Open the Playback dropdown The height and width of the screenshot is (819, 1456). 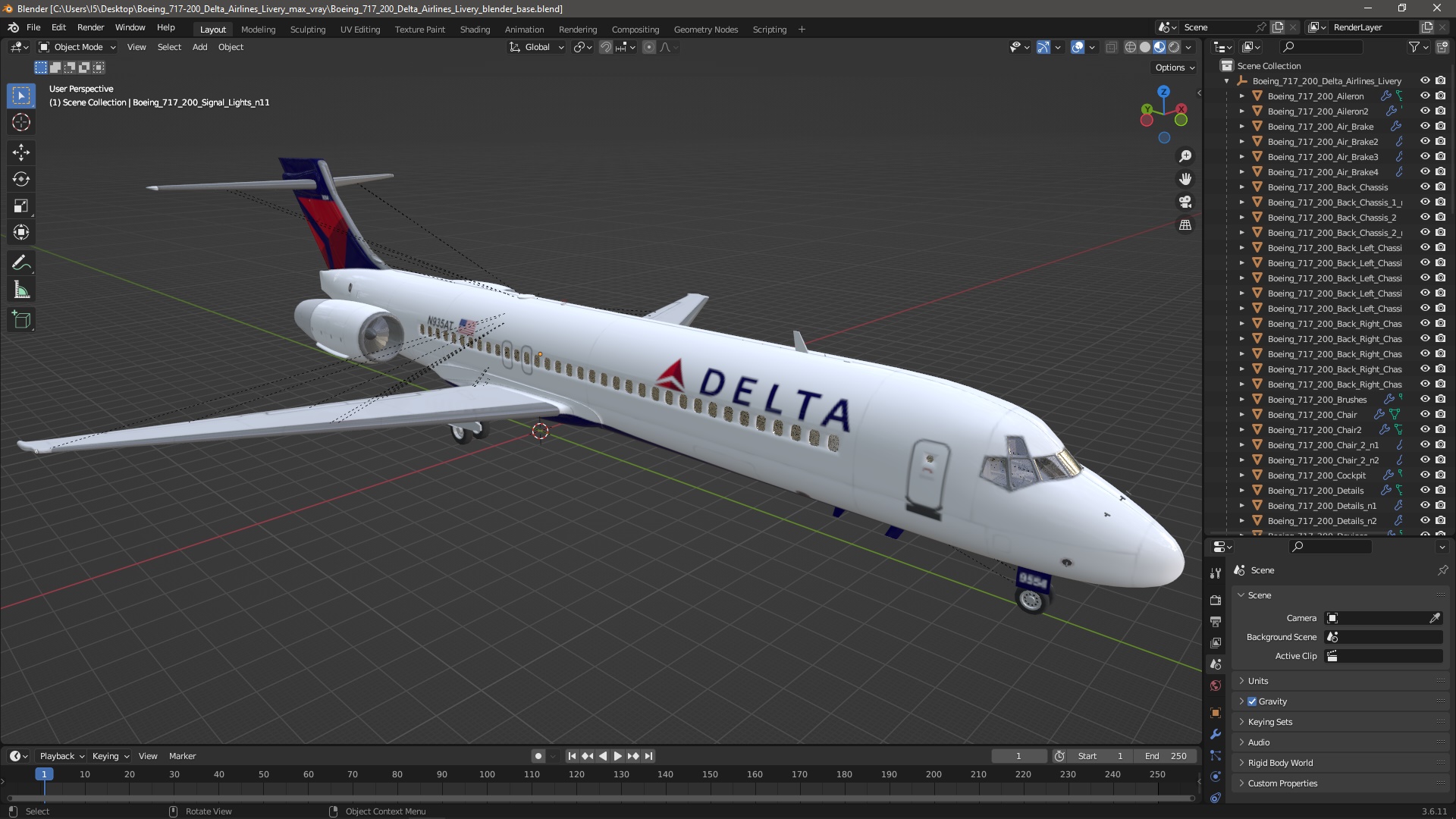(x=61, y=756)
